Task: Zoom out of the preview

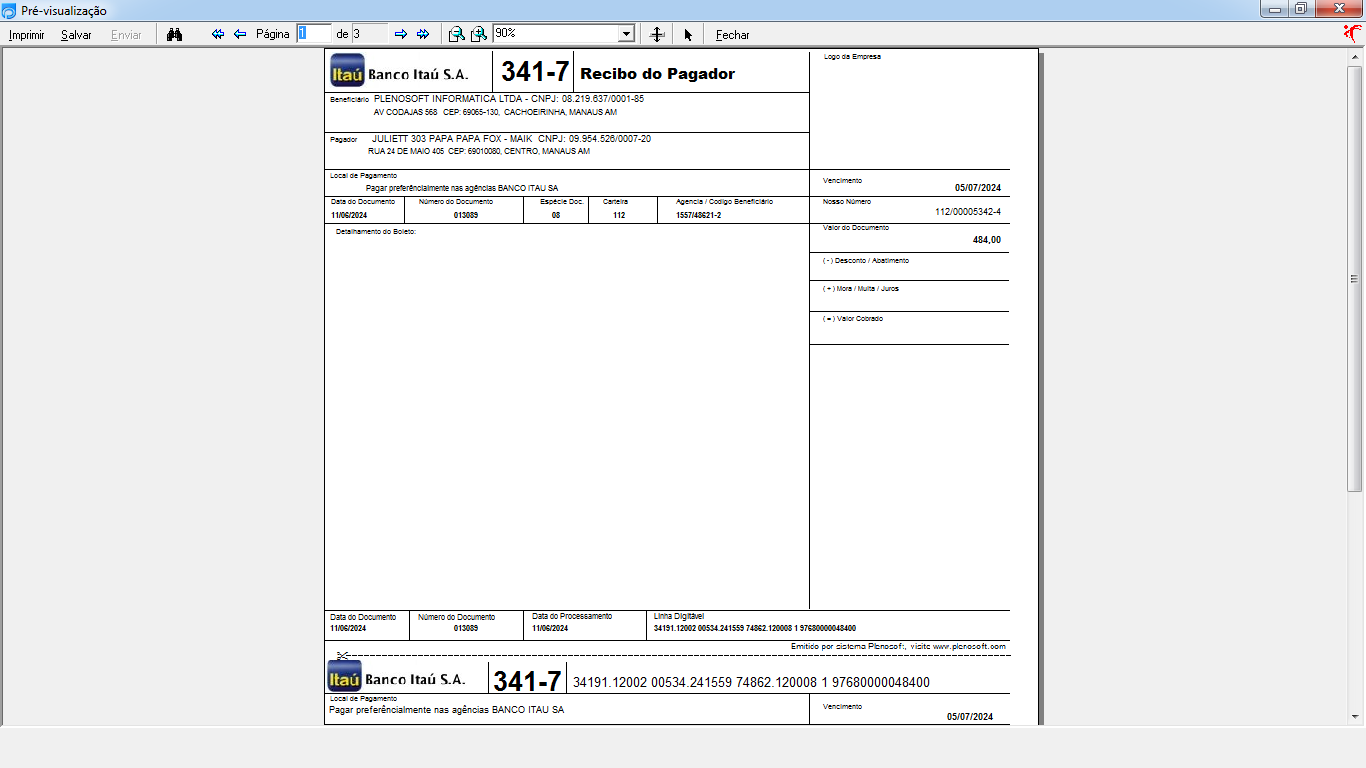Action: point(456,34)
